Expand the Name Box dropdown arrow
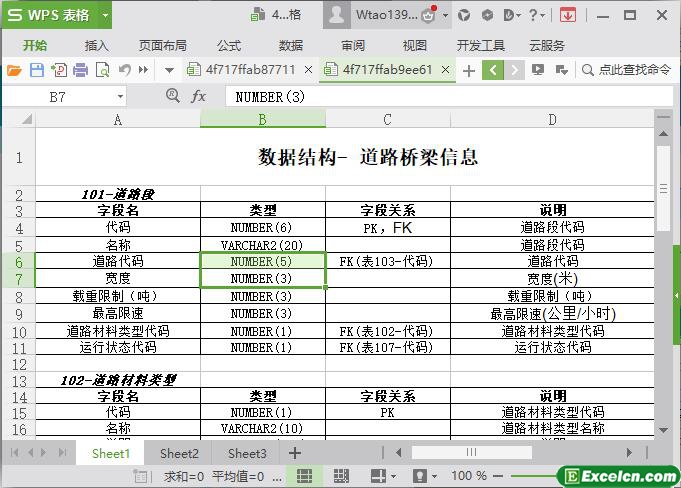The width and height of the screenshot is (681, 488). tap(121, 97)
